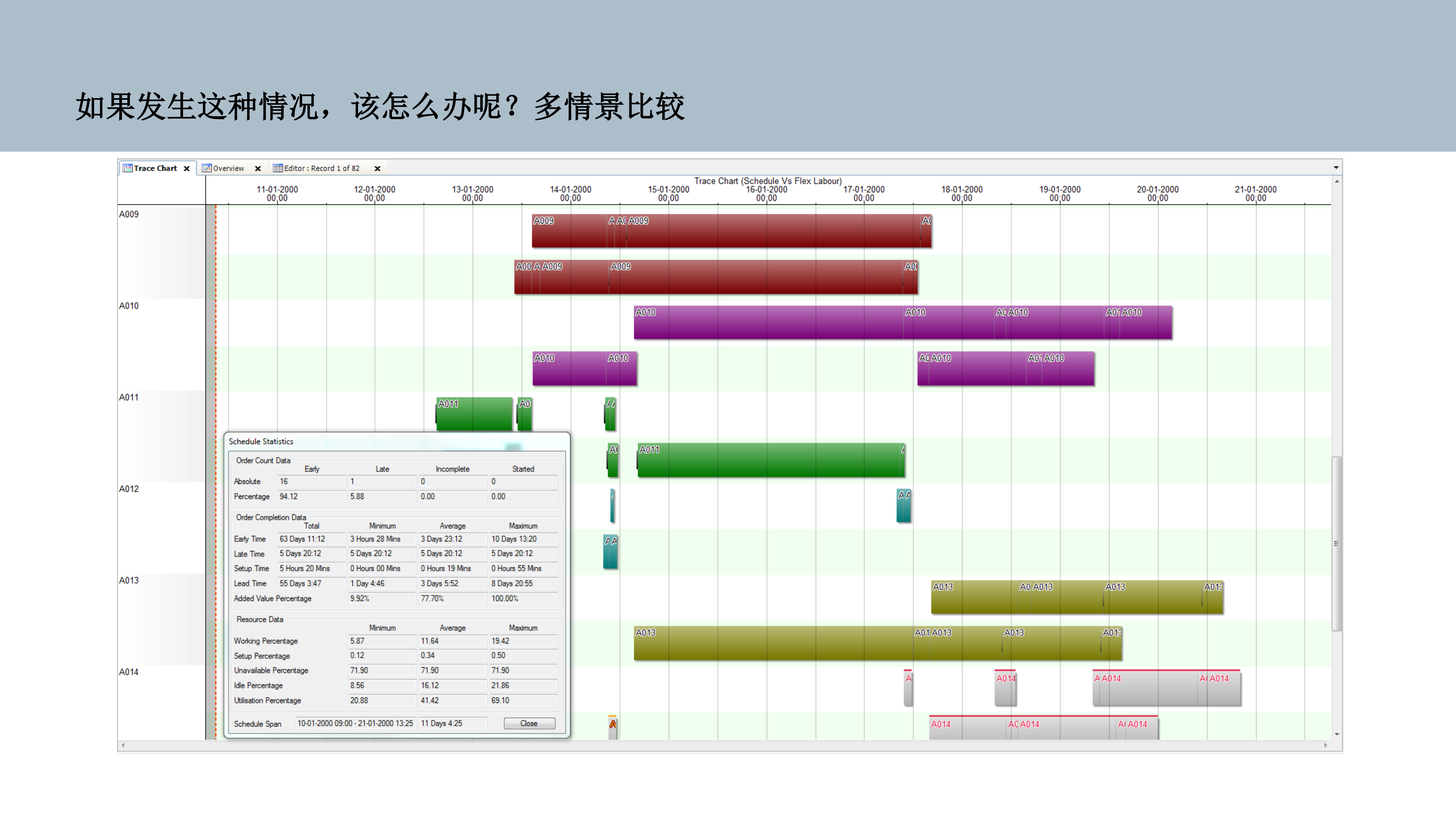Select the A010 resource row label
The width and height of the screenshot is (1456, 819).
(x=129, y=306)
